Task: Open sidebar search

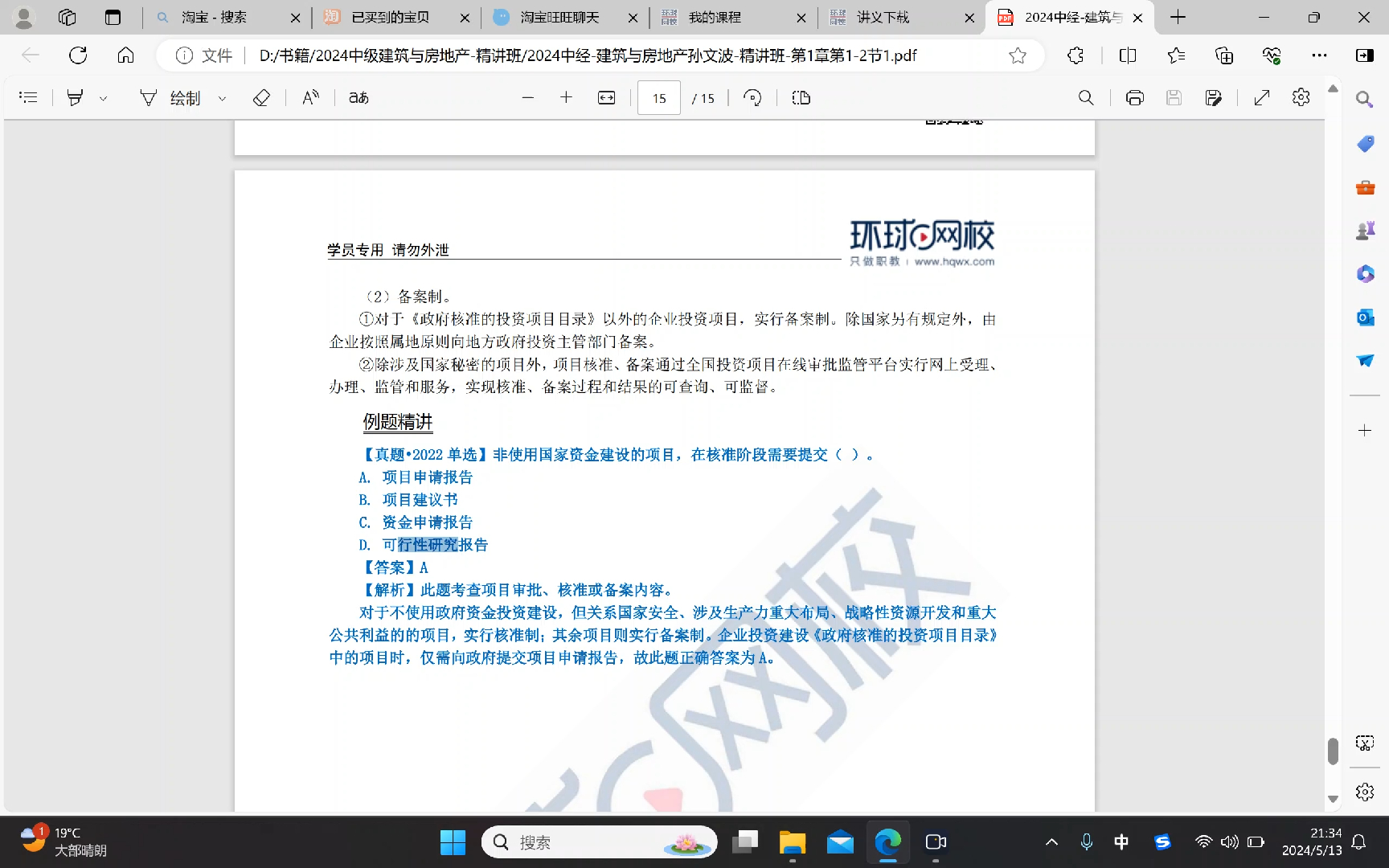Action: (x=1365, y=99)
